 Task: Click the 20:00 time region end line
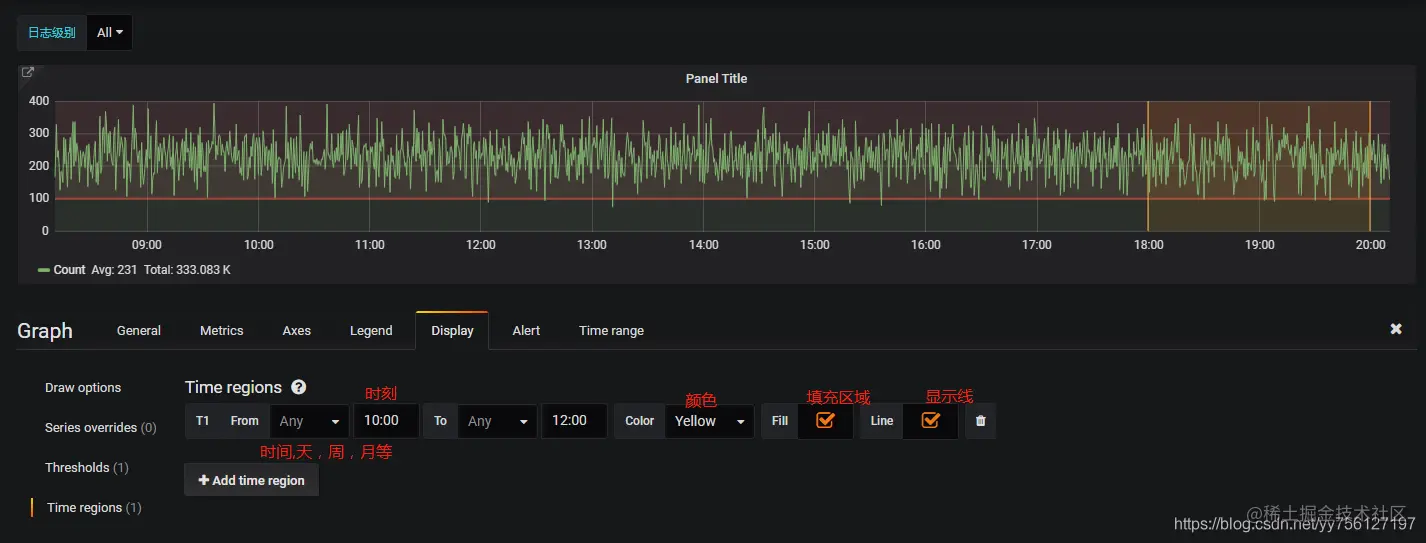click(1370, 166)
